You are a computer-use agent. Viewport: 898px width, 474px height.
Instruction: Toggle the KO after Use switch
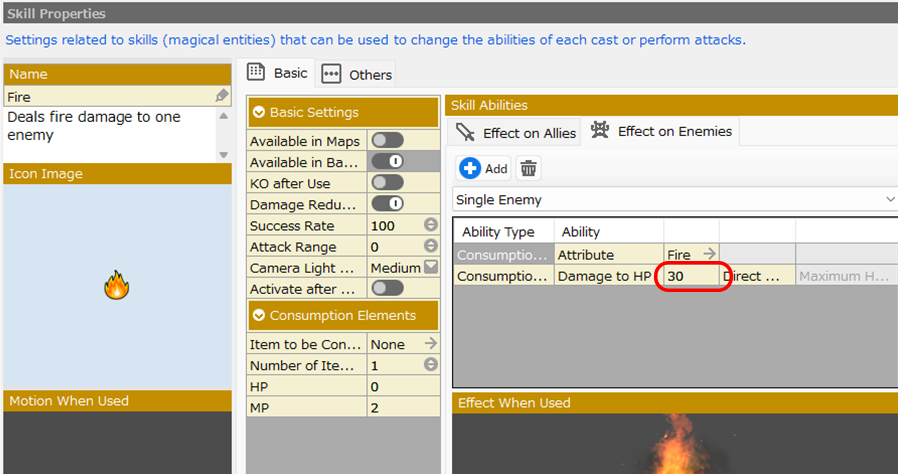(x=387, y=183)
